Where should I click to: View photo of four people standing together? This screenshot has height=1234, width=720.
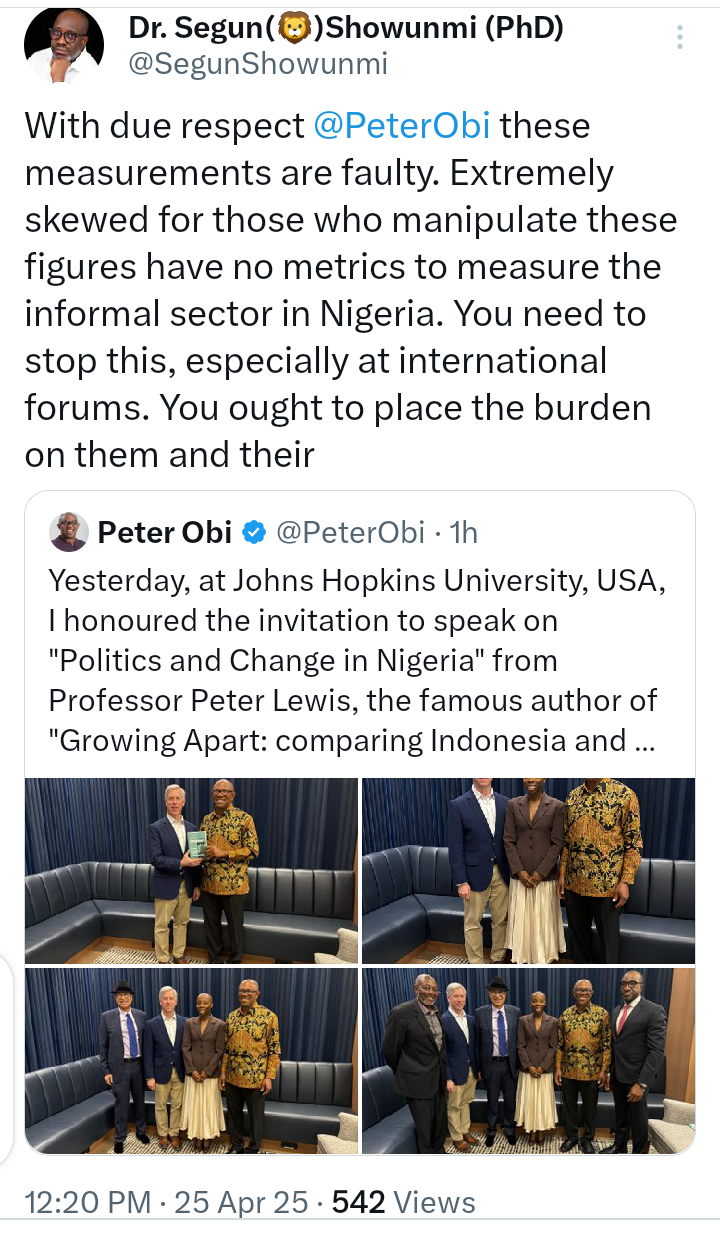pos(191,1060)
